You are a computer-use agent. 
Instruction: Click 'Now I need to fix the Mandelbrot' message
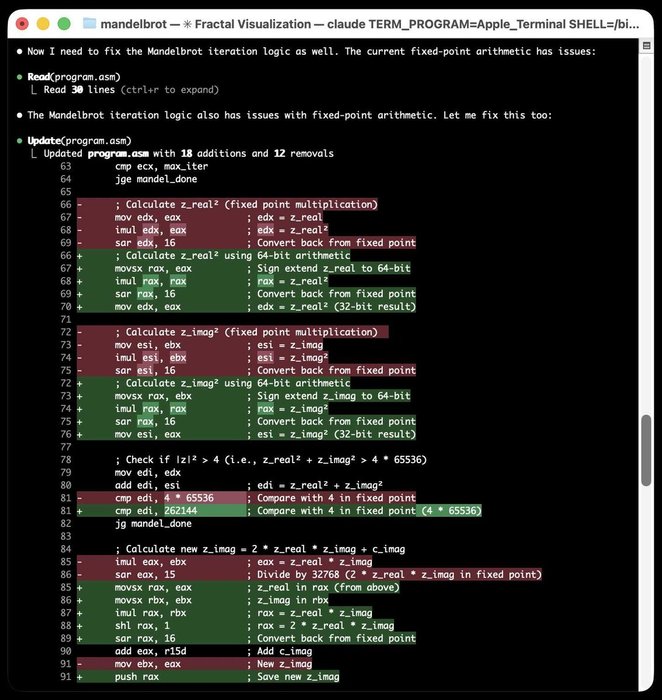point(311,51)
